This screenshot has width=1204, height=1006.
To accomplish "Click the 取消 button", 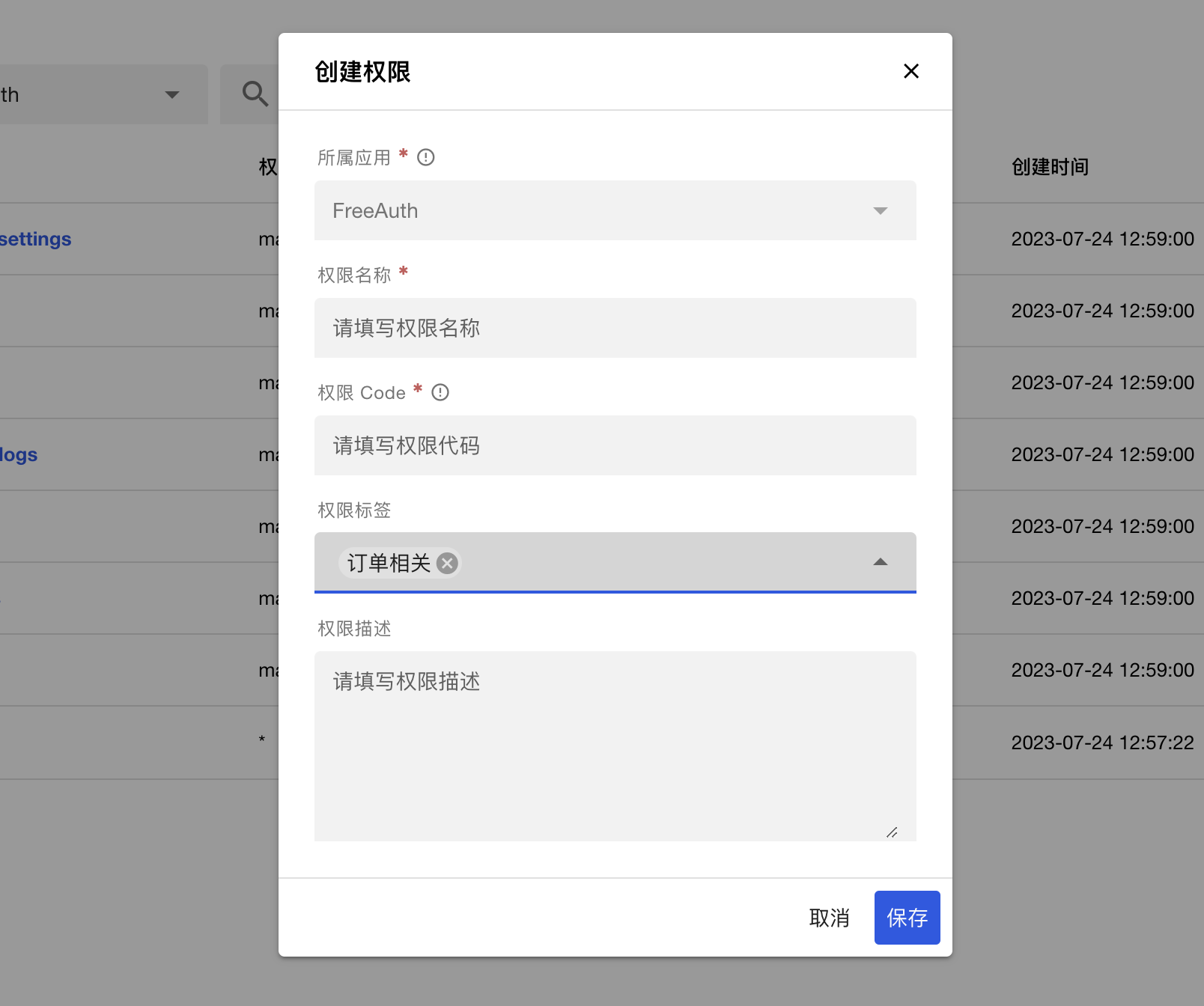I will (x=830, y=918).
